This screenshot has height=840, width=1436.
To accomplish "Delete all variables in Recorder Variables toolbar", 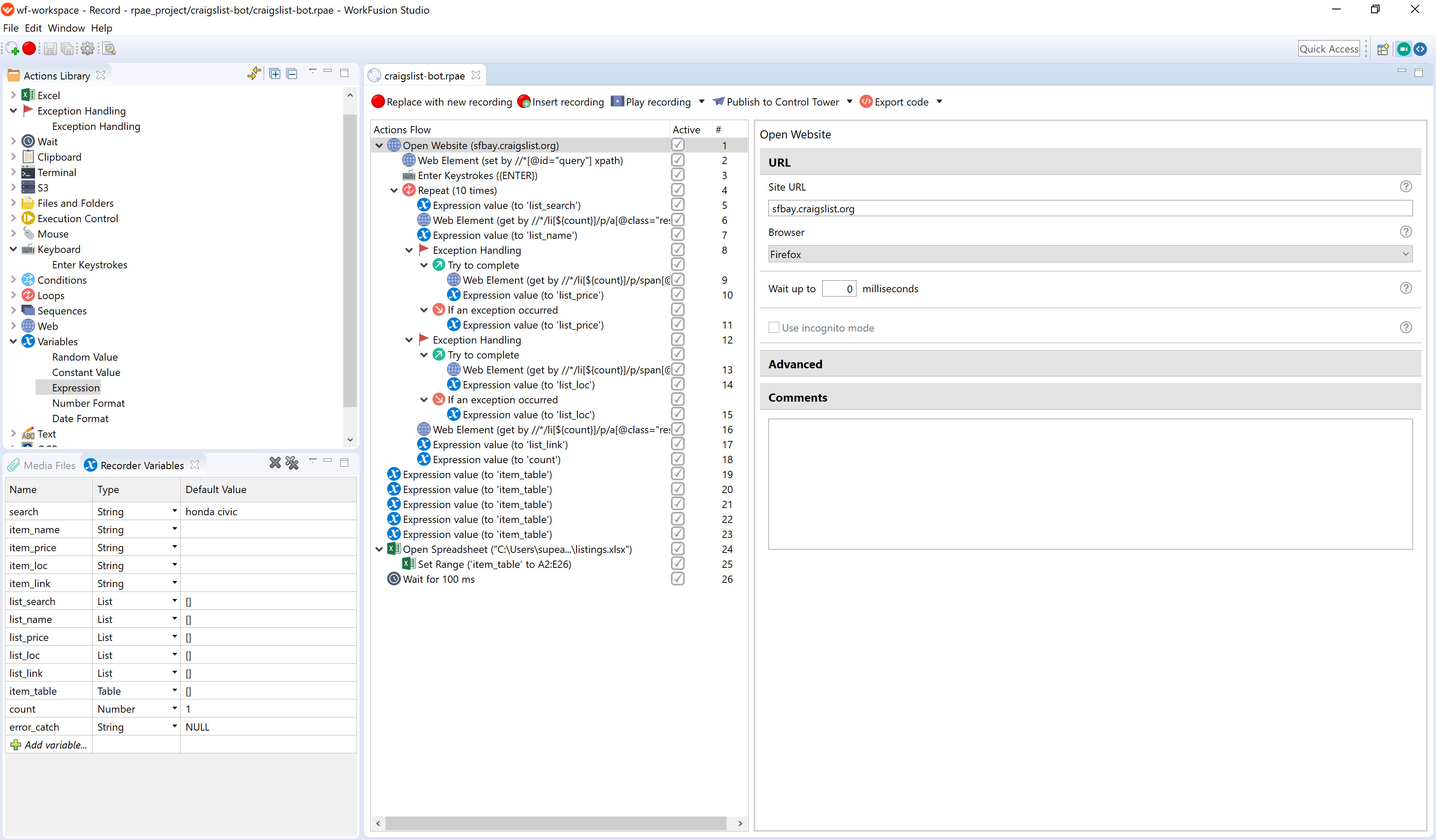I will click(292, 463).
